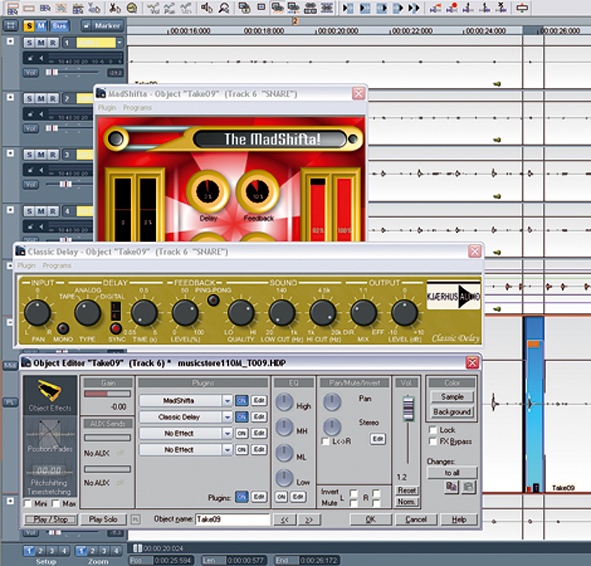
Task: Enable the Lock checkbox
Action: click(433, 430)
